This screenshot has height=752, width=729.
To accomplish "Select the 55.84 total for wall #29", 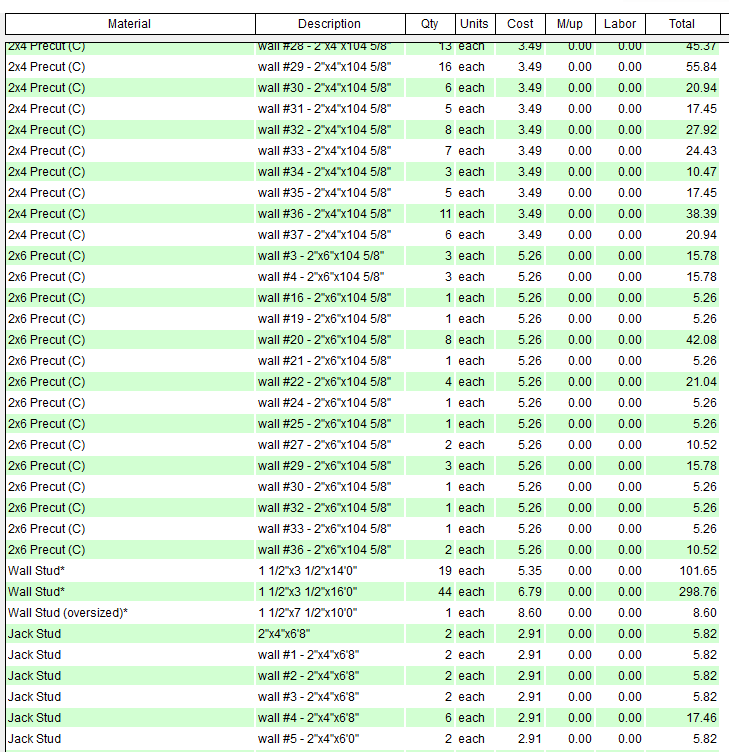I will pyautogui.click(x=701, y=67).
